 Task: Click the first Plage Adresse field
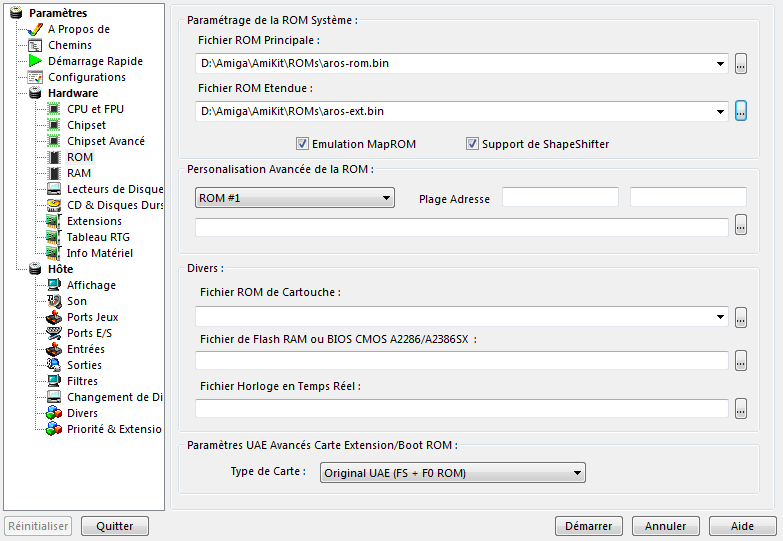[560, 197]
